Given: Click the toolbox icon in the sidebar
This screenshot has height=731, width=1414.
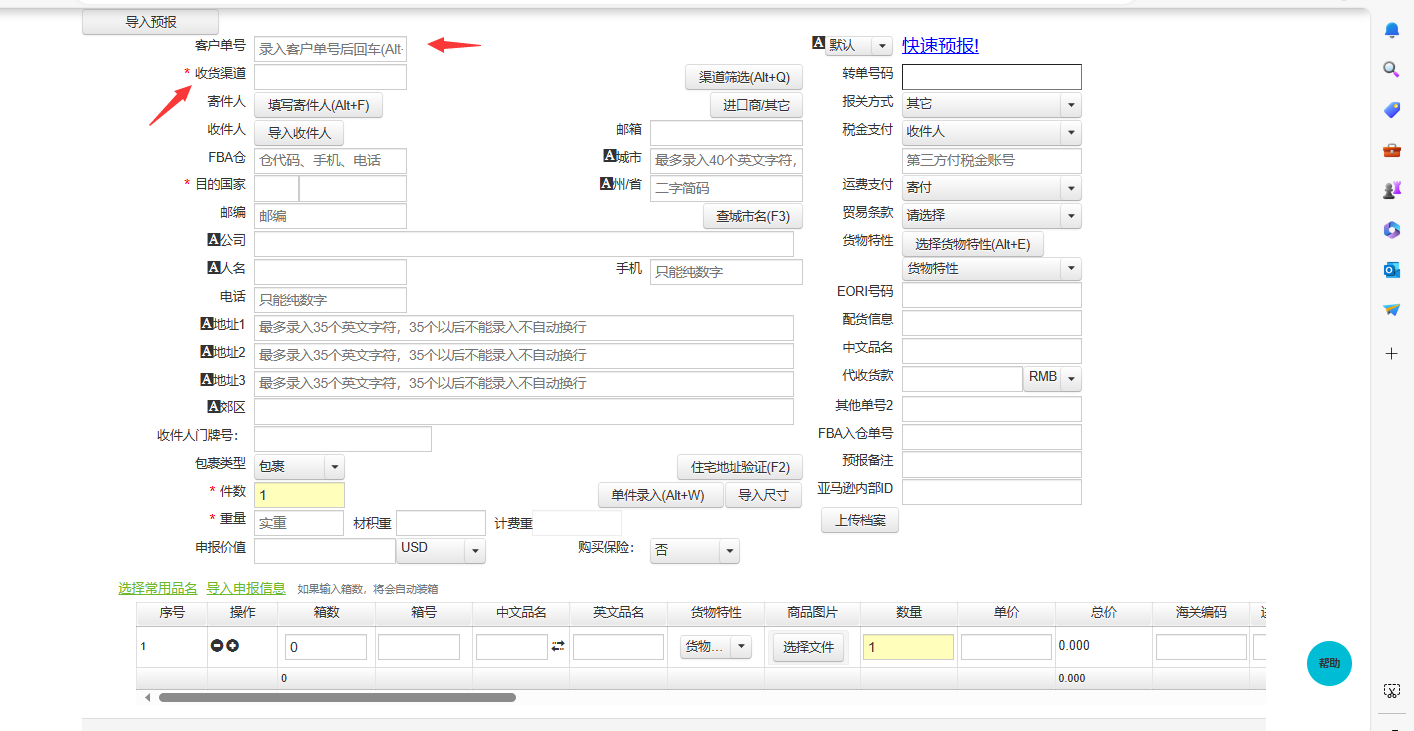Looking at the screenshot, I should [x=1391, y=150].
